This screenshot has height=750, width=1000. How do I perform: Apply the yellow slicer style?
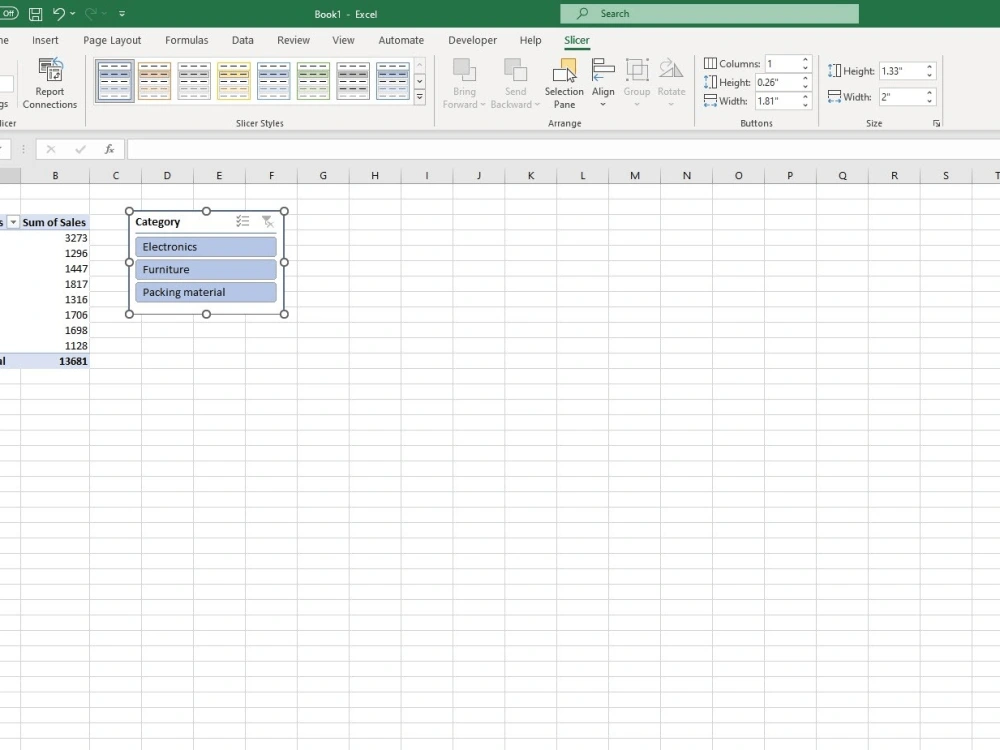click(234, 81)
